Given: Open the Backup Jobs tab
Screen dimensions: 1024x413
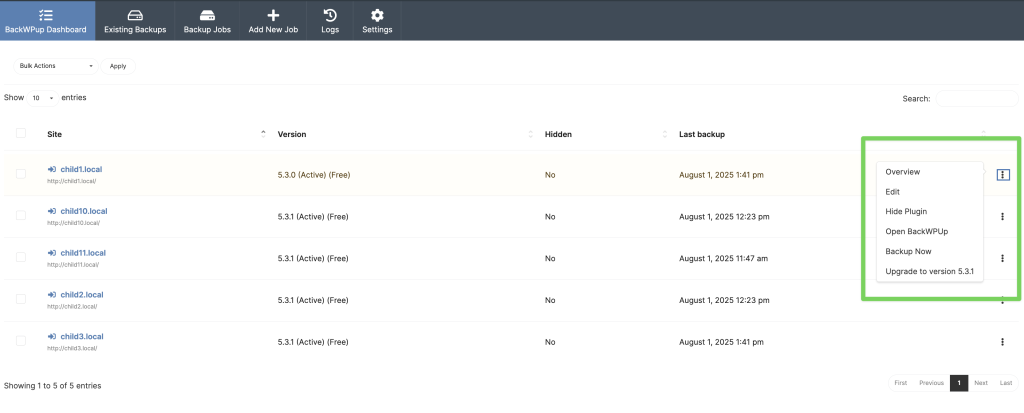Looking at the screenshot, I should coord(207,20).
